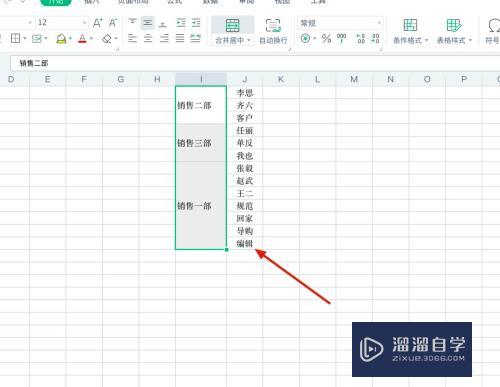Expand the cell style dropdown arrow
This screenshot has height=387, width=500.
(x=46, y=39)
